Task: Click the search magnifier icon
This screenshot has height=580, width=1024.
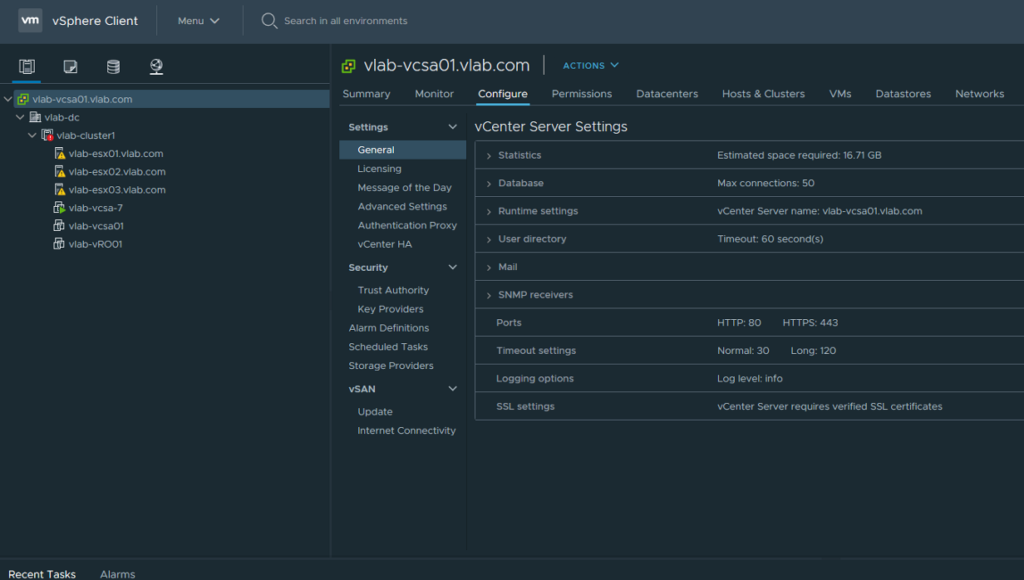Action: 268,21
